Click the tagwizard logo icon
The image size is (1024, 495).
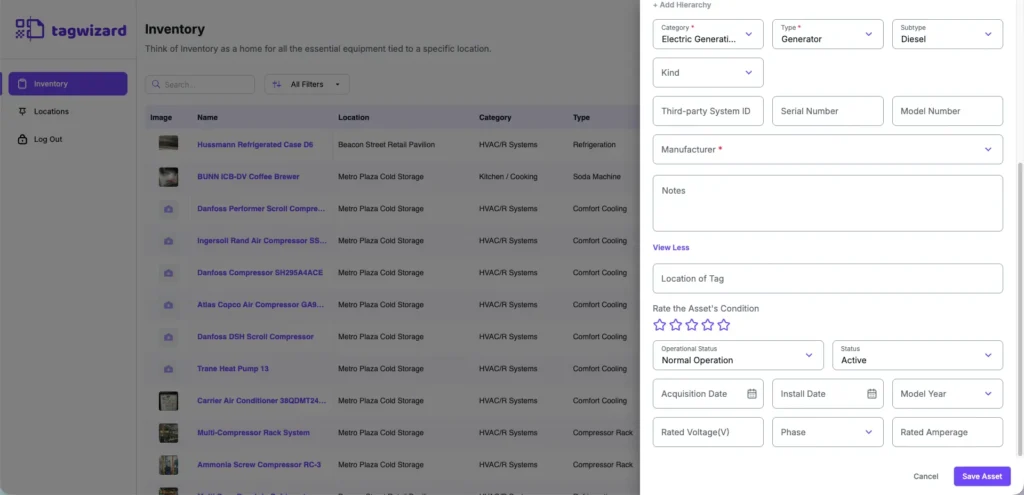point(30,30)
